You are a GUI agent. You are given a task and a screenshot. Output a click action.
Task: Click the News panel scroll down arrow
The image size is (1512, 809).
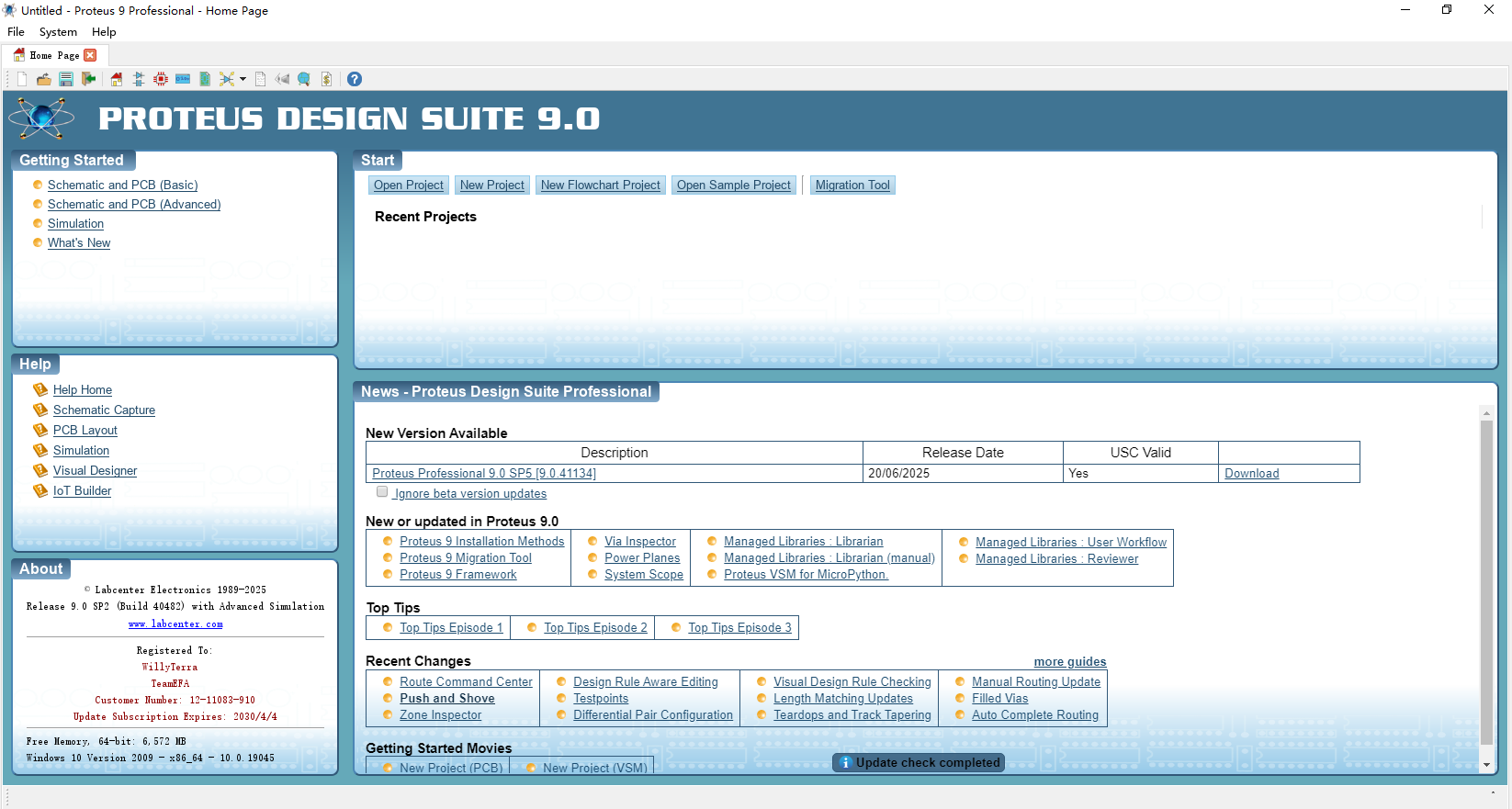click(1486, 764)
